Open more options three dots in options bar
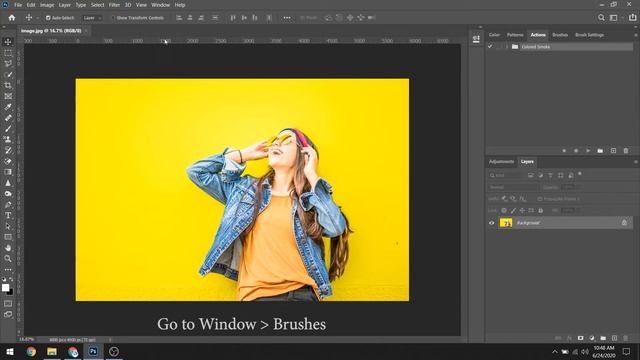640x360 pixels. point(287,18)
